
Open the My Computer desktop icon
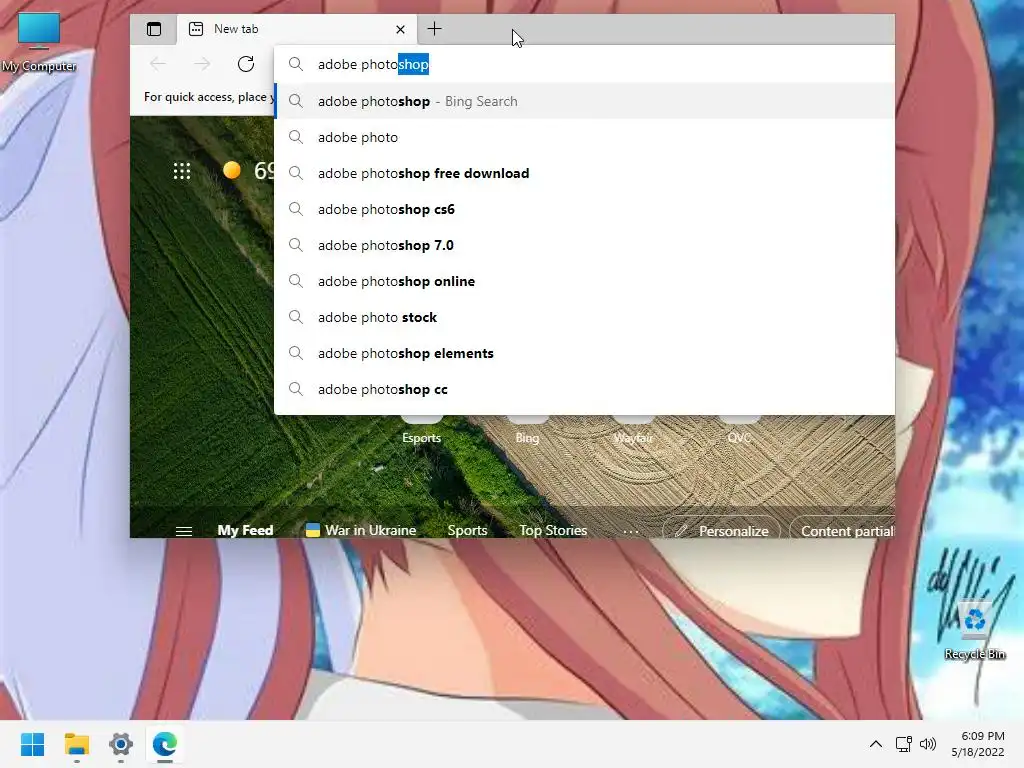tap(39, 42)
